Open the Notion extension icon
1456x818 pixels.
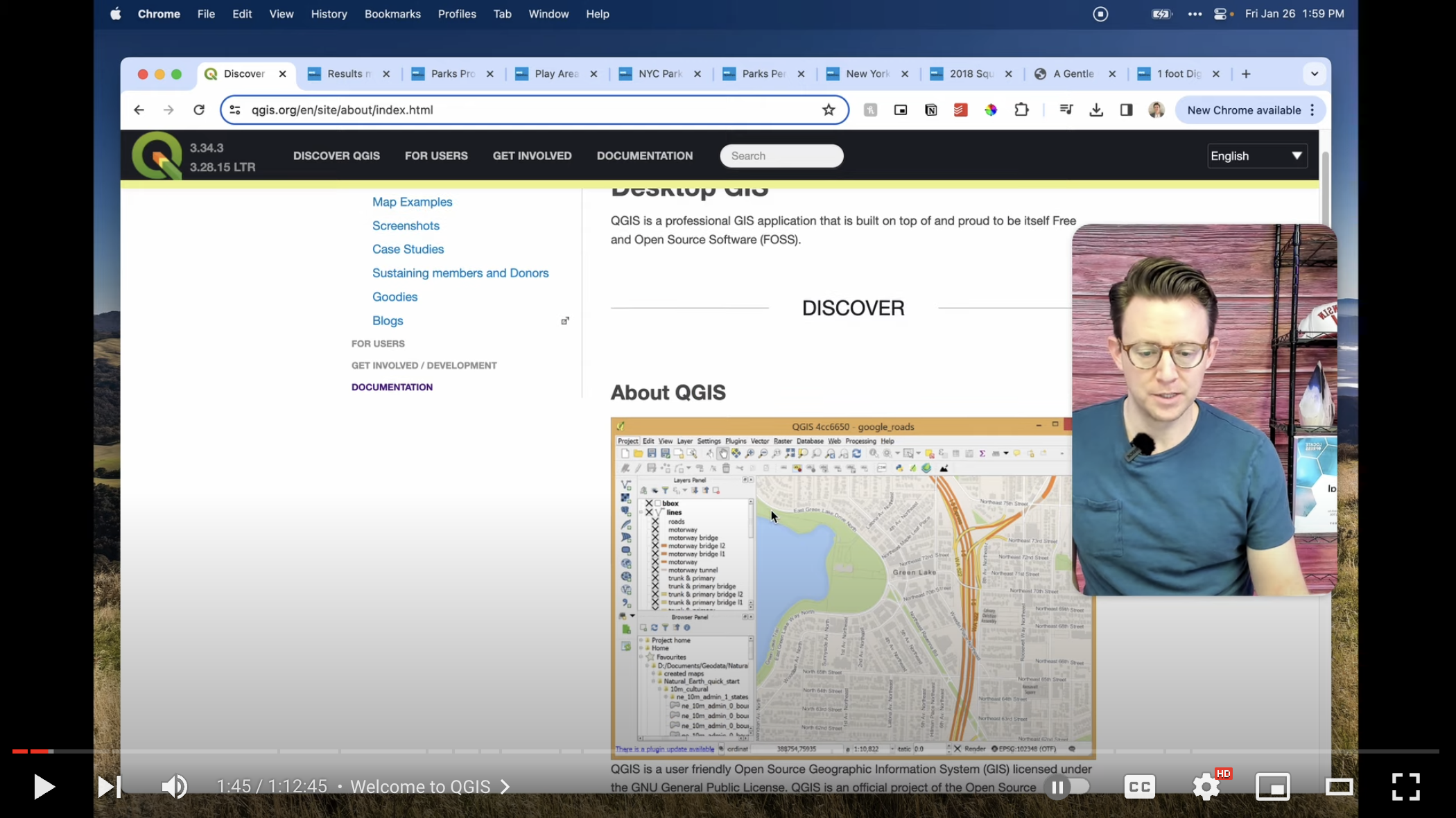click(930, 110)
